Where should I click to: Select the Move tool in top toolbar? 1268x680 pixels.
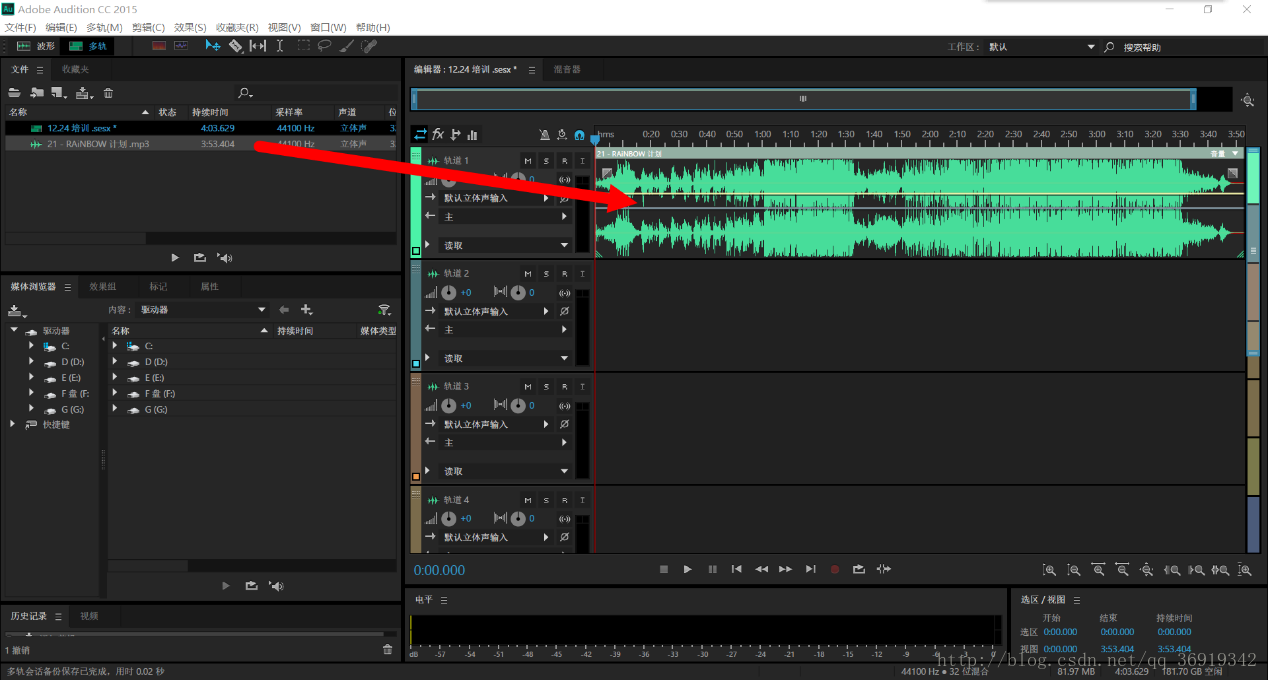(213, 46)
